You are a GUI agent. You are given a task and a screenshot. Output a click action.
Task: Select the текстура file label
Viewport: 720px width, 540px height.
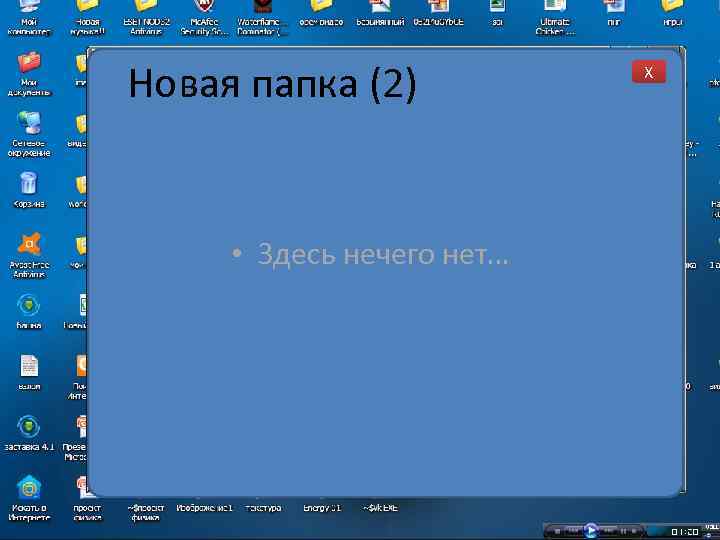263,508
